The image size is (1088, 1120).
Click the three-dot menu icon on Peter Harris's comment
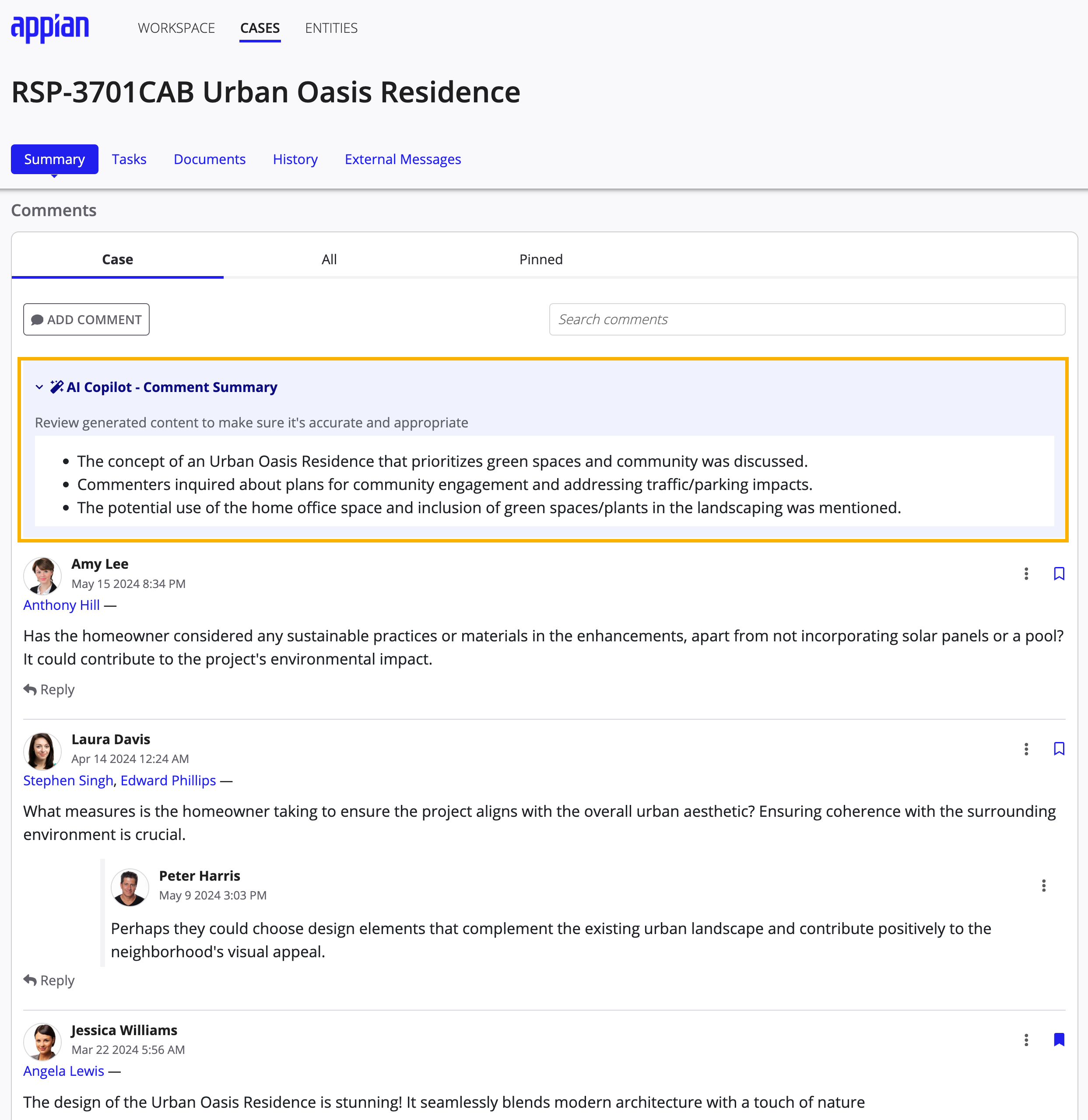1044,884
